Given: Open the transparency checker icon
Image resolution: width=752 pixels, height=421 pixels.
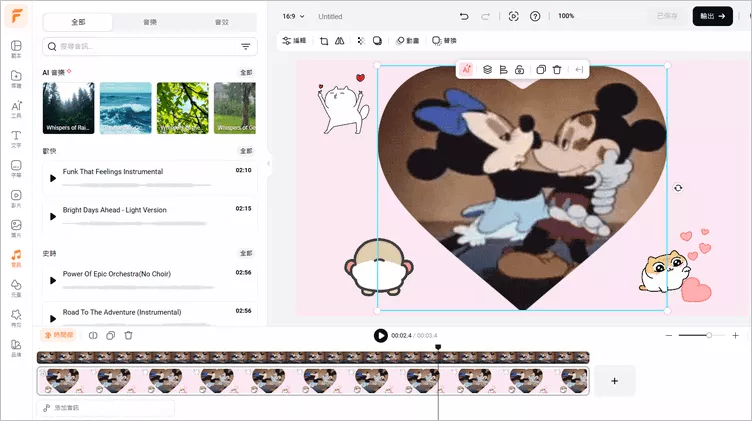Looking at the screenshot, I should click(x=361, y=41).
